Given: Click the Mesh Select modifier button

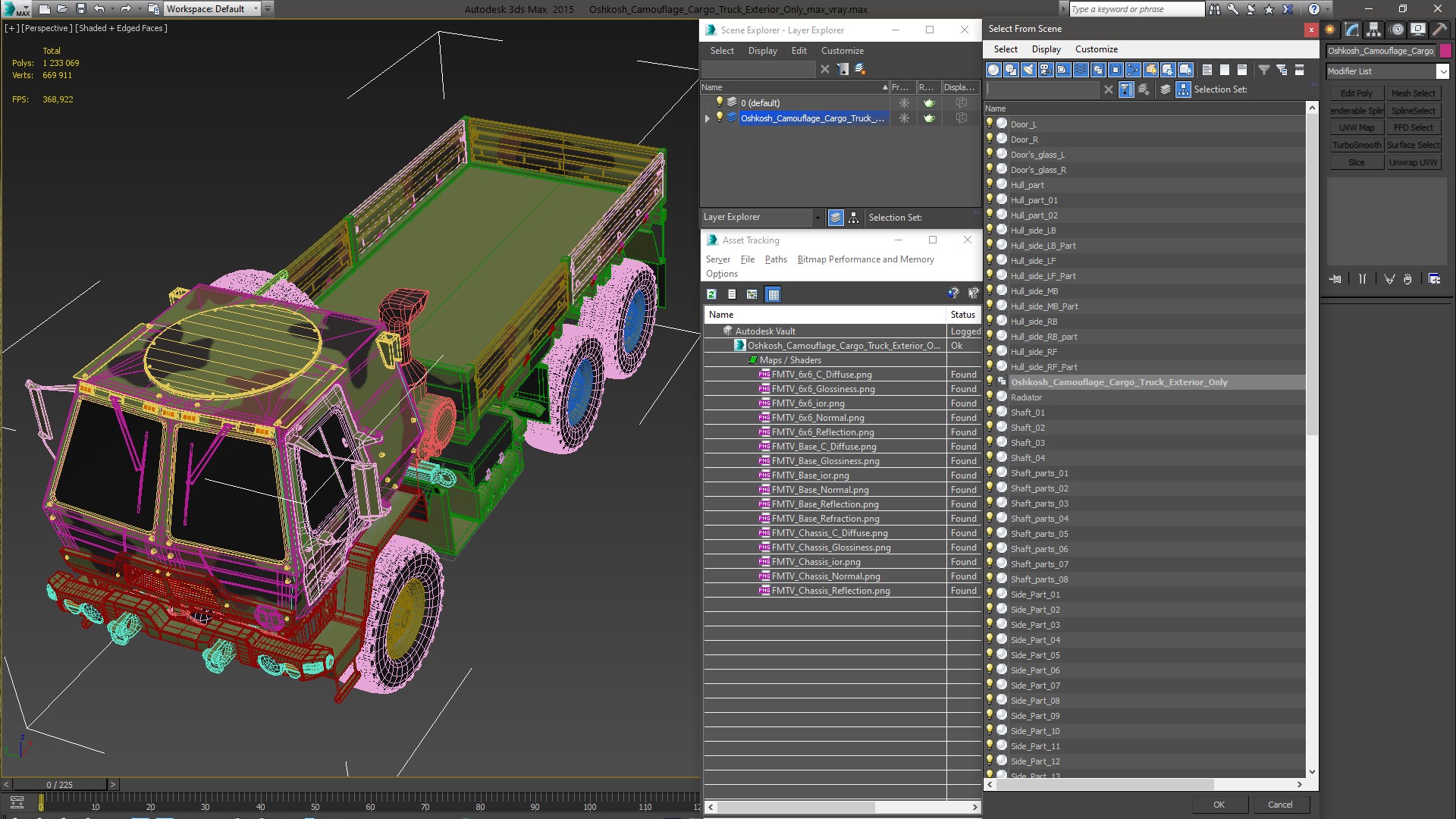Looking at the screenshot, I should 1413,93.
